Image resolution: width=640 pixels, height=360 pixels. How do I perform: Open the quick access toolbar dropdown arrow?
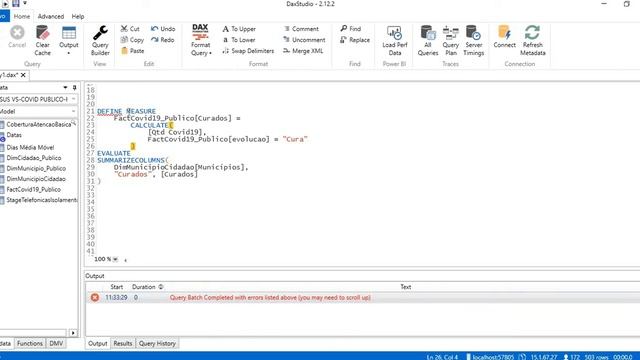[x=24, y=3]
